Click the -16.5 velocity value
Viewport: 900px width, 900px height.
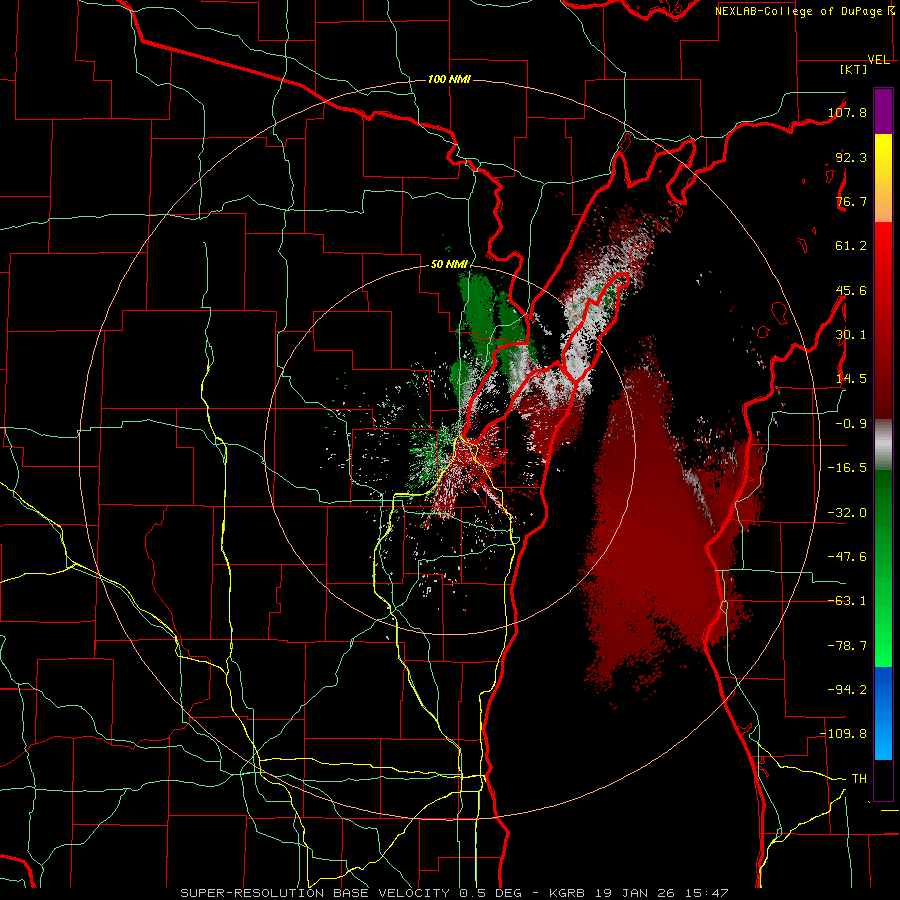click(847, 467)
